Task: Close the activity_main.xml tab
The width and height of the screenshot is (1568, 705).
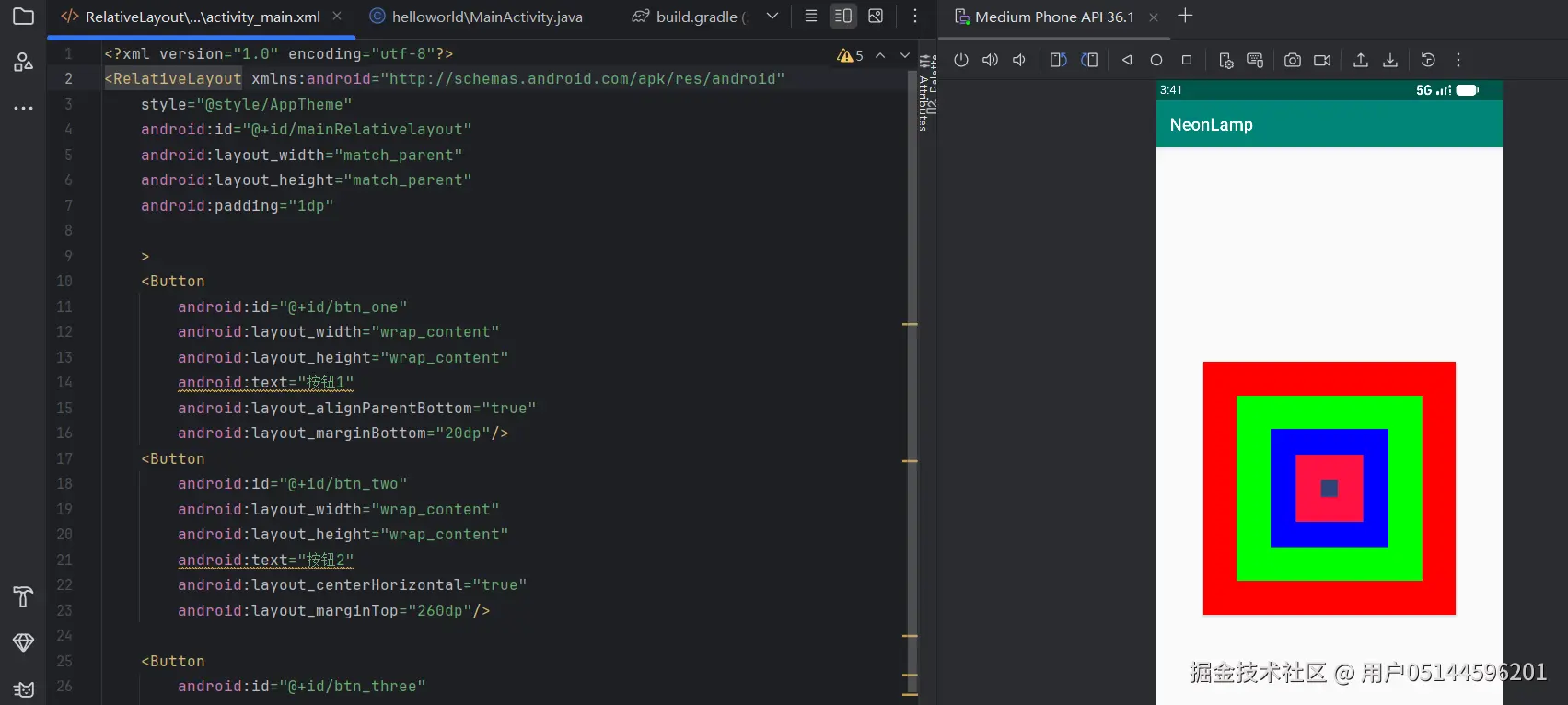Action: [x=337, y=16]
